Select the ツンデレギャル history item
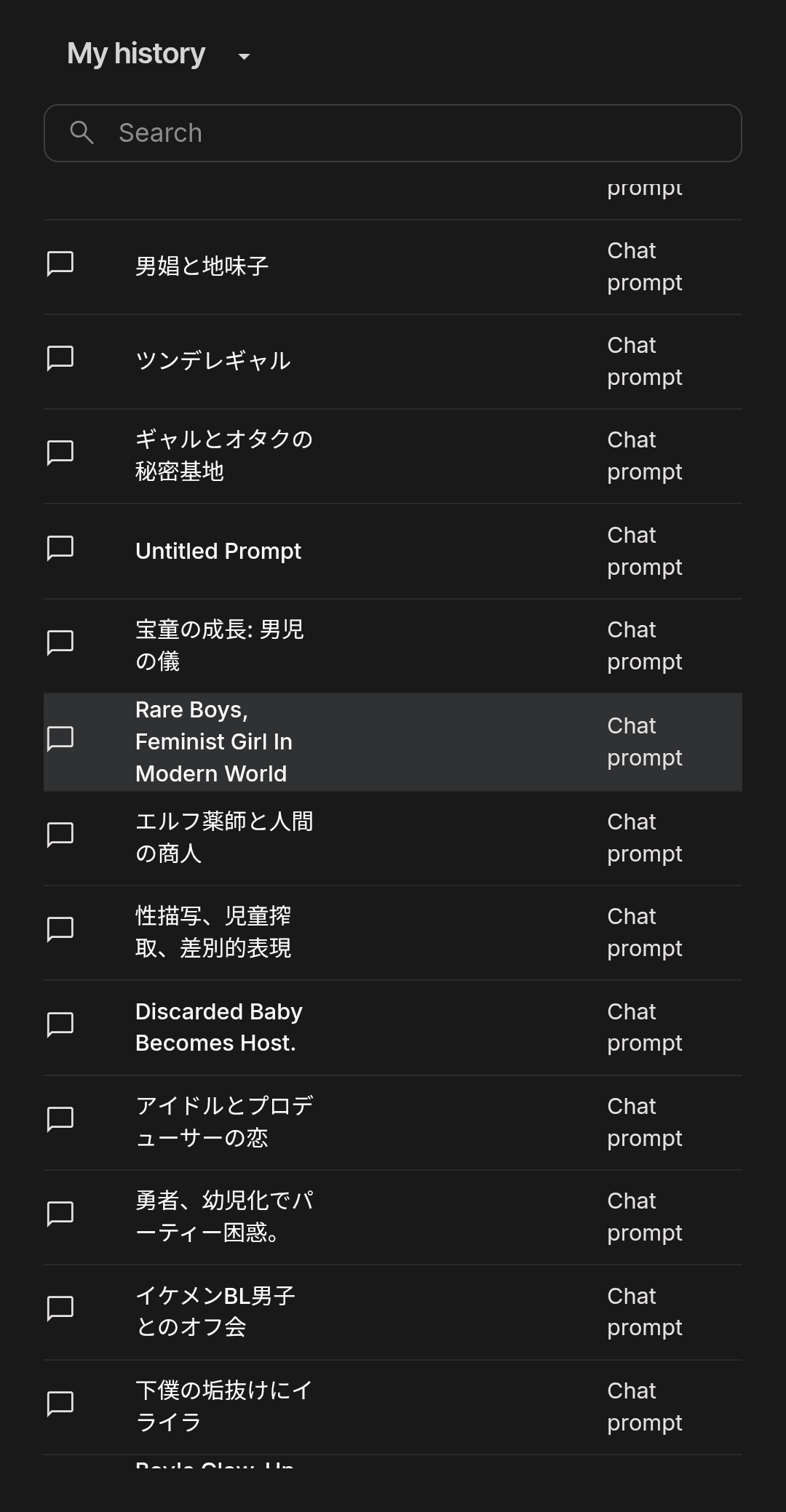786x1512 pixels. coord(213,361)
